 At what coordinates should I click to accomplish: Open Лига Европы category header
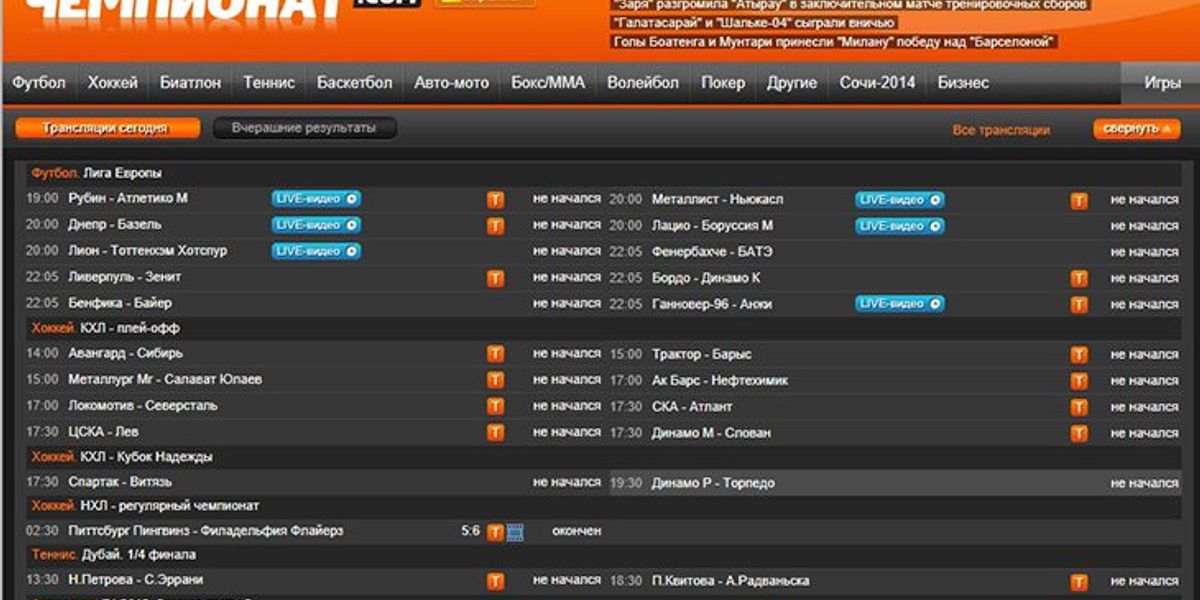click(x=122, y=173)
